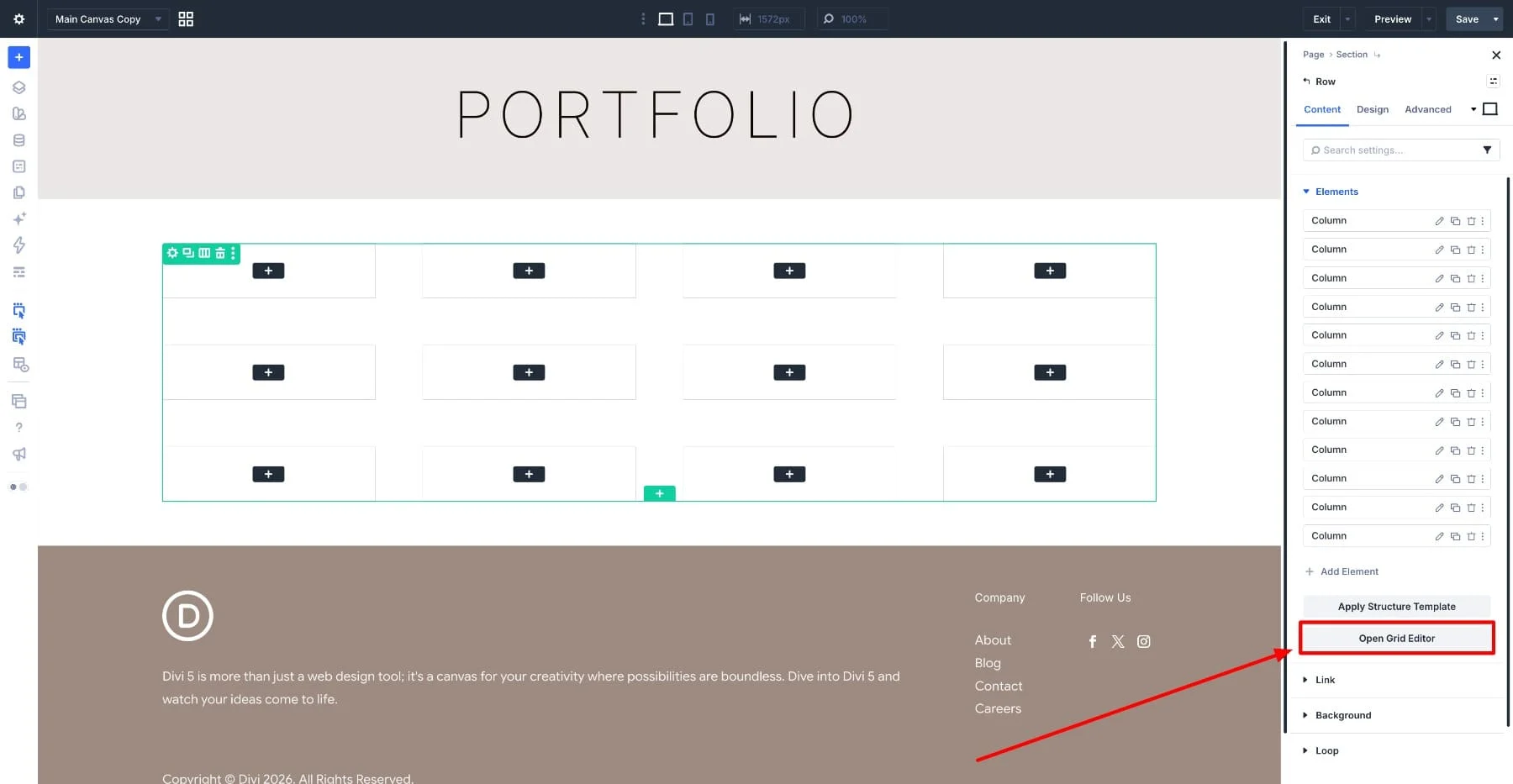Click the Instagram icon in footer
1513x784 pixels.
click(1143, 641)
